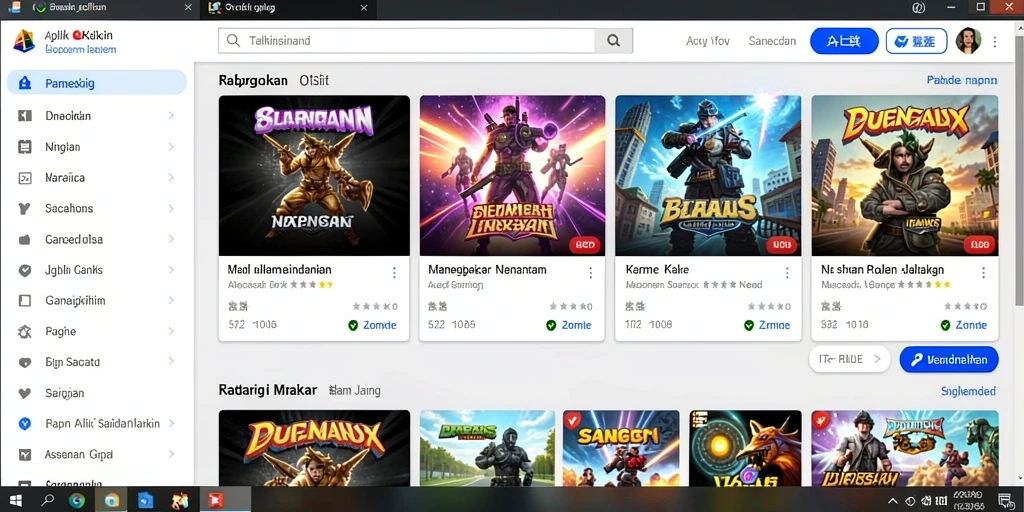Click the Talkinsinand search input field
1024x512 pixels.
pyautogui.click(x=406, y=40)
